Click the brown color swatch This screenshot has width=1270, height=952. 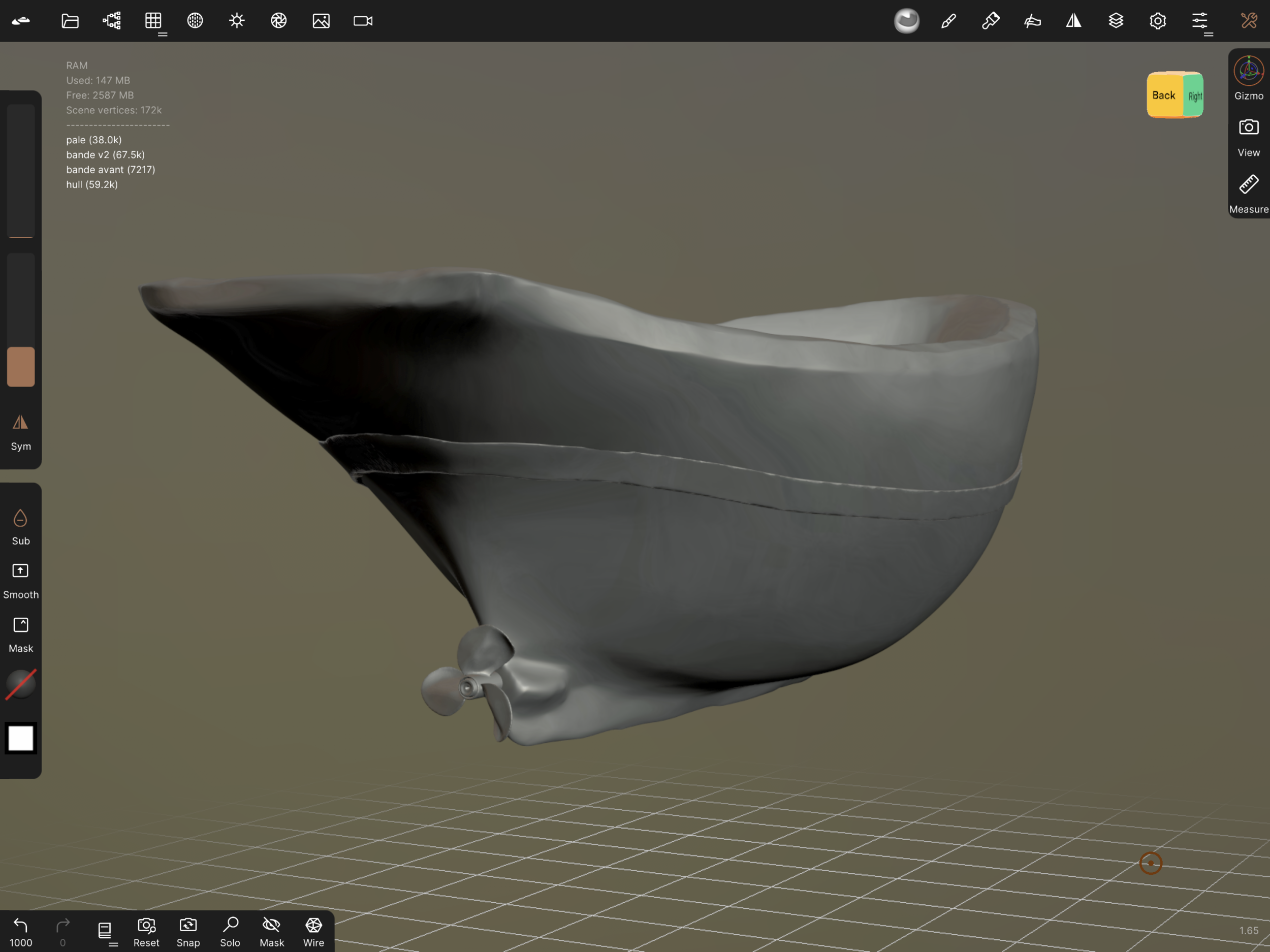point(21,366)
